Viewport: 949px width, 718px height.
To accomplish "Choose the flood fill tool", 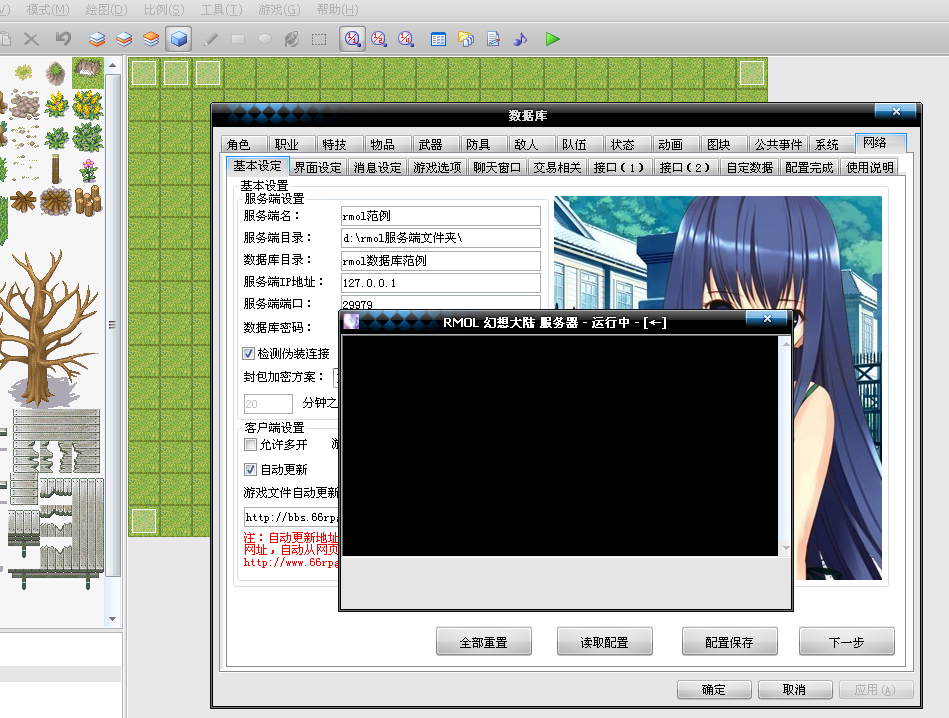I will point(292,39).
